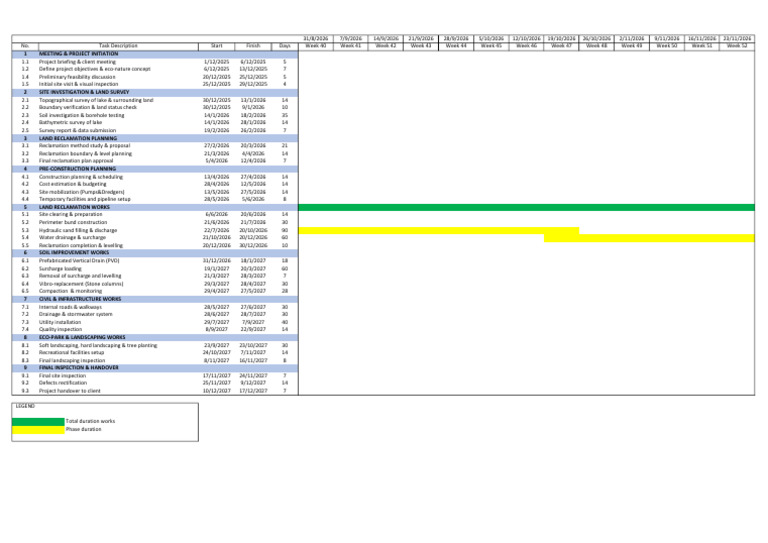Select section 'SITE INVESTIGATION & LAND SURVEY'
The width and height of the screenshot is (768, 543).
point(84,92)
